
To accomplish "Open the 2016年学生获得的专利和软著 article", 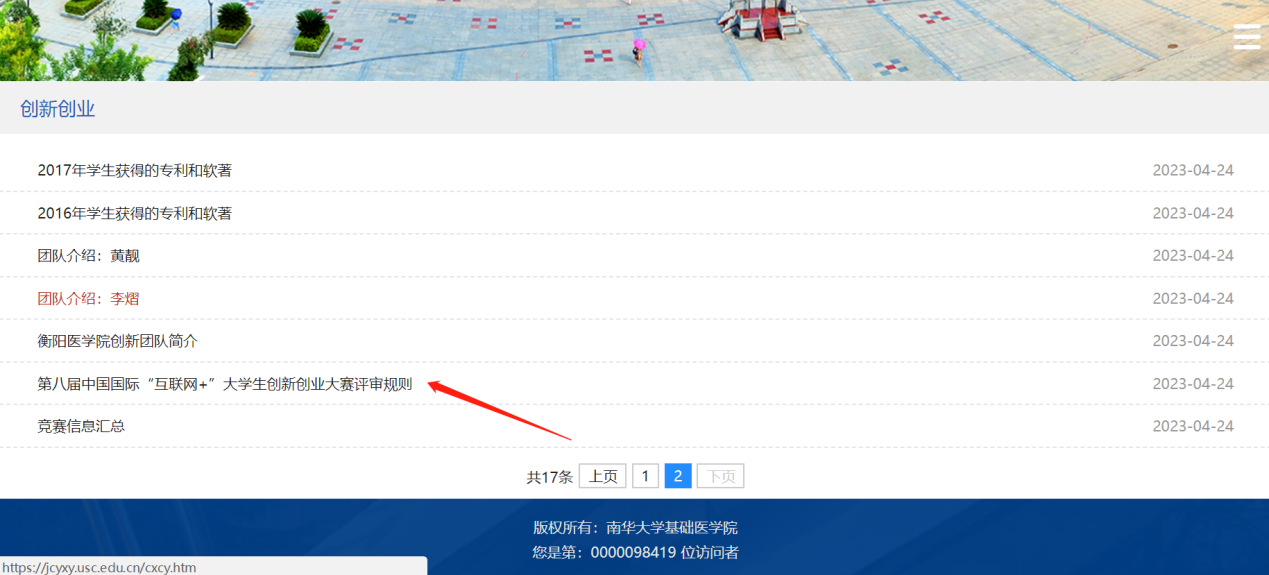I will pyautogui.click(x=135, y=214).
